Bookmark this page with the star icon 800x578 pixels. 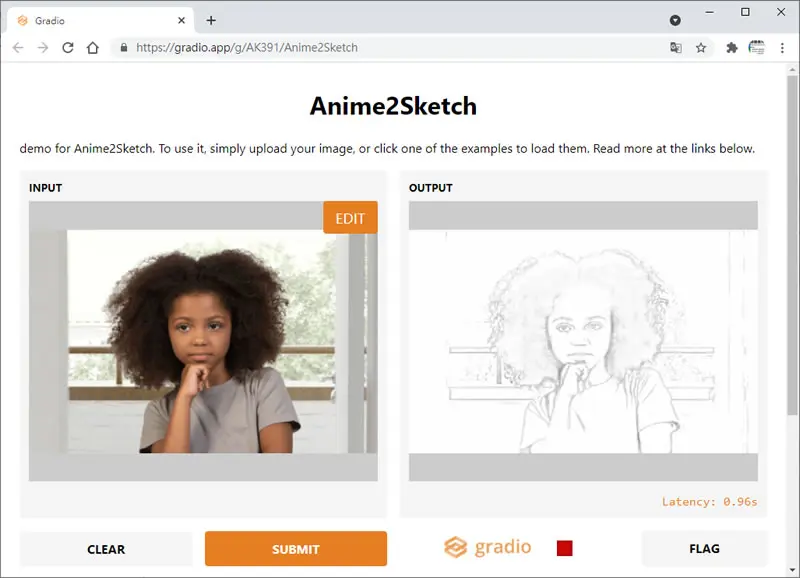[x=701, y=47]
